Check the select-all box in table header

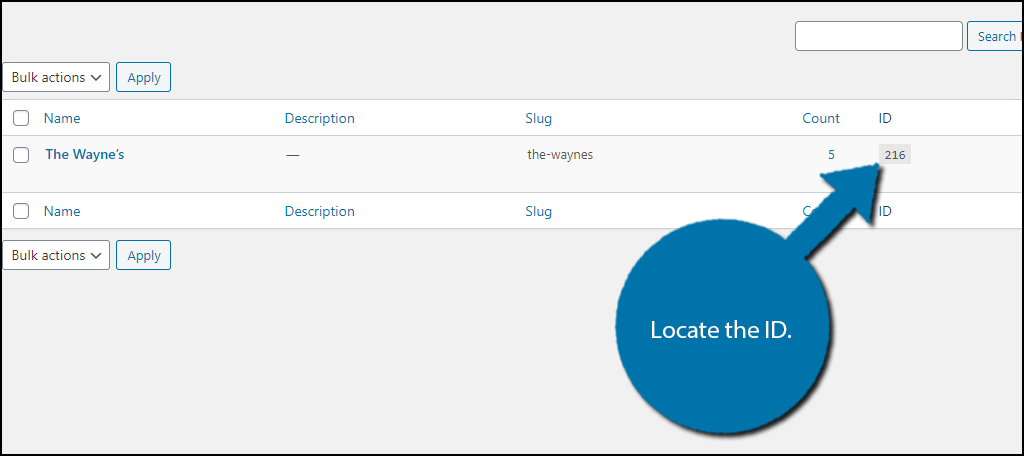coord(21,118)
